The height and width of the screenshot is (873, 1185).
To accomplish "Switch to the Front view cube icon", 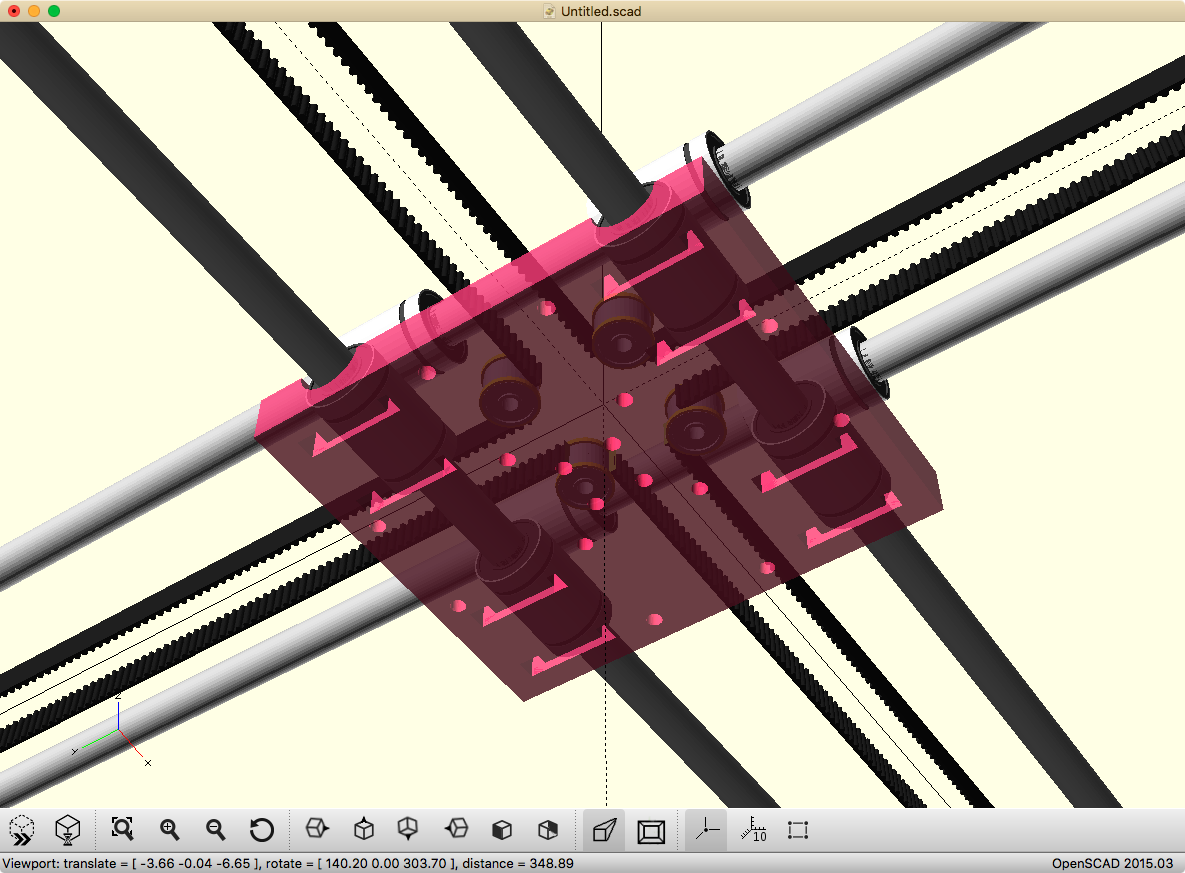I will (502, 829).
